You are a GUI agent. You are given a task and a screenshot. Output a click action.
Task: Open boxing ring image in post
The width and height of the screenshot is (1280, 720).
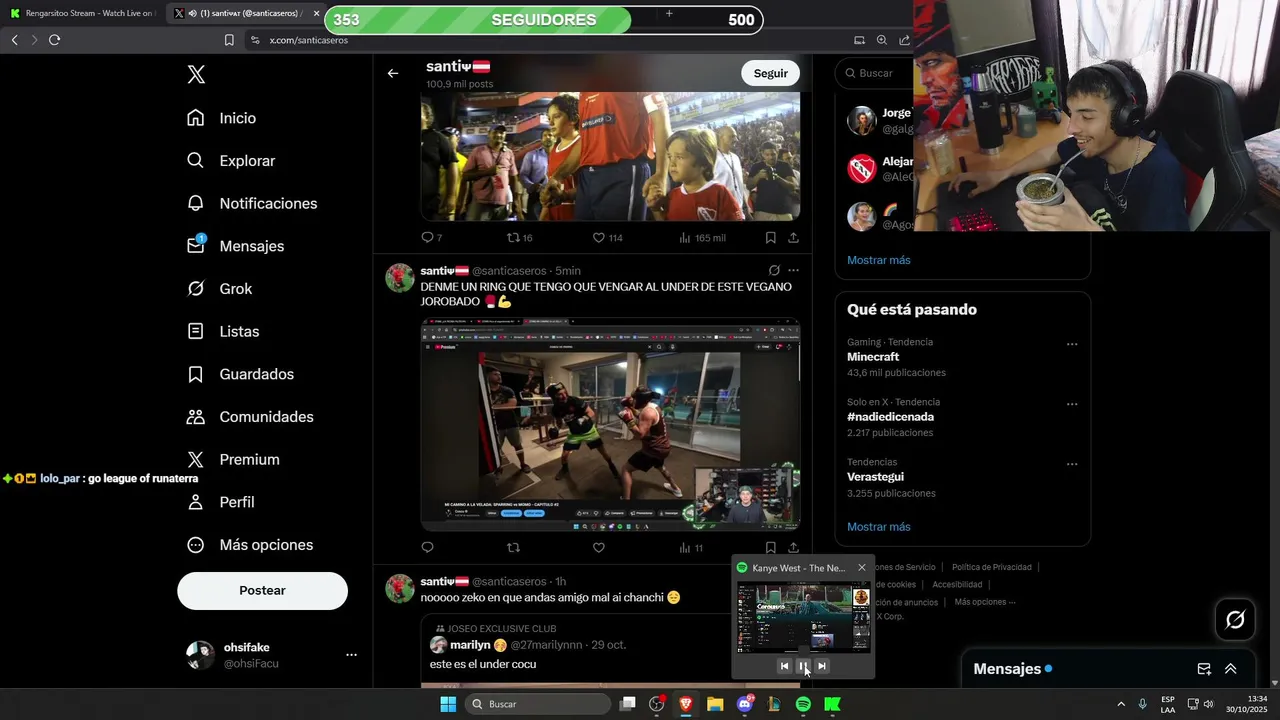point(610,424)
